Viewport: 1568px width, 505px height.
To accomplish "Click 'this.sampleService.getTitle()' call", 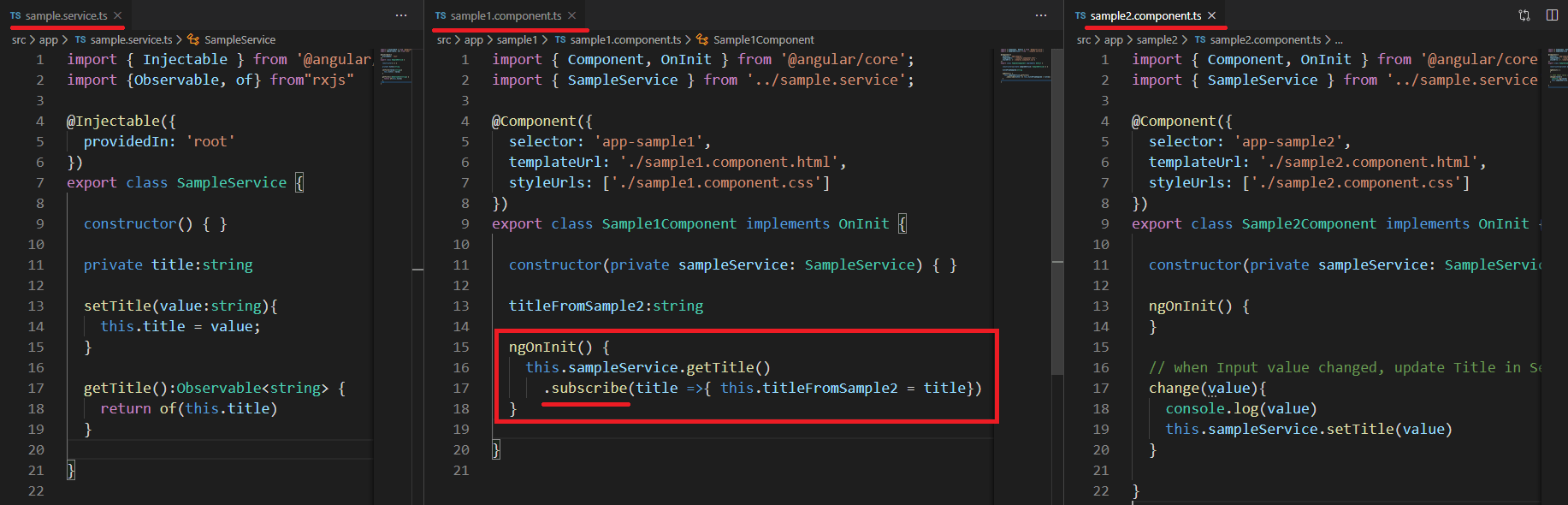I will 648,367.
